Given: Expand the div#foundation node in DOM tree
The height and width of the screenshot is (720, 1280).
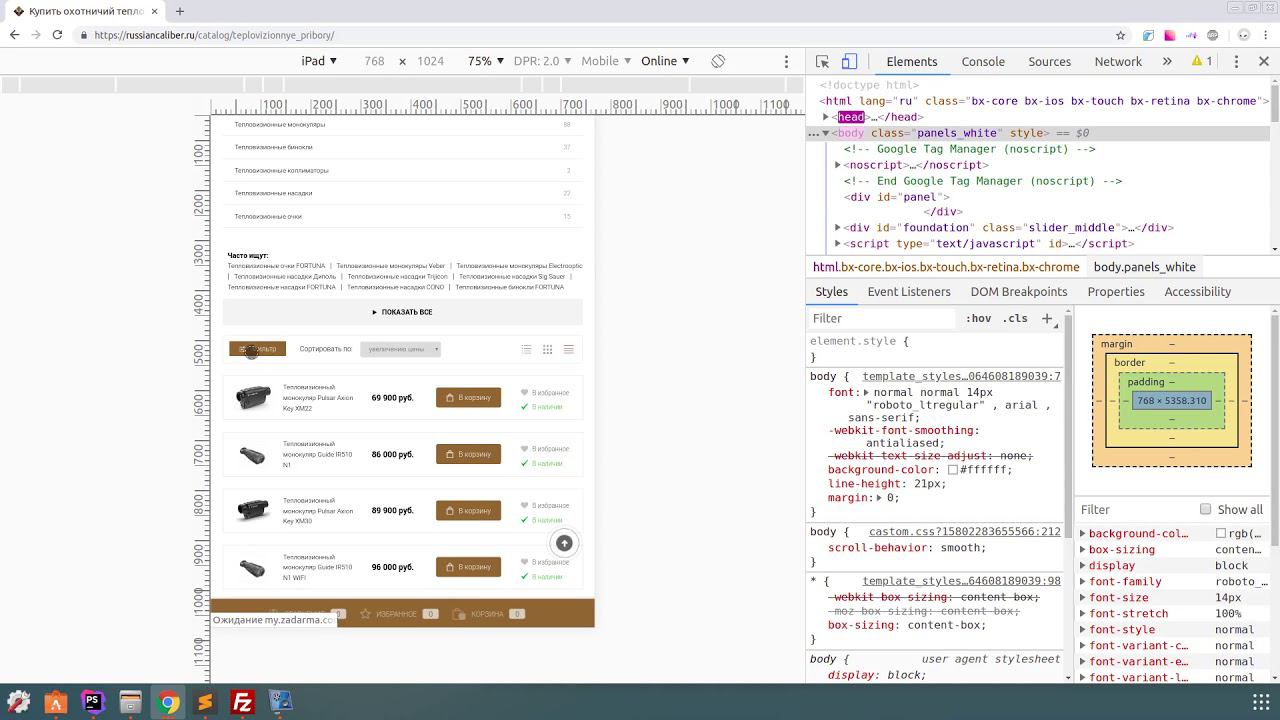Looking at the screenshot, I should tap(838, 228).
